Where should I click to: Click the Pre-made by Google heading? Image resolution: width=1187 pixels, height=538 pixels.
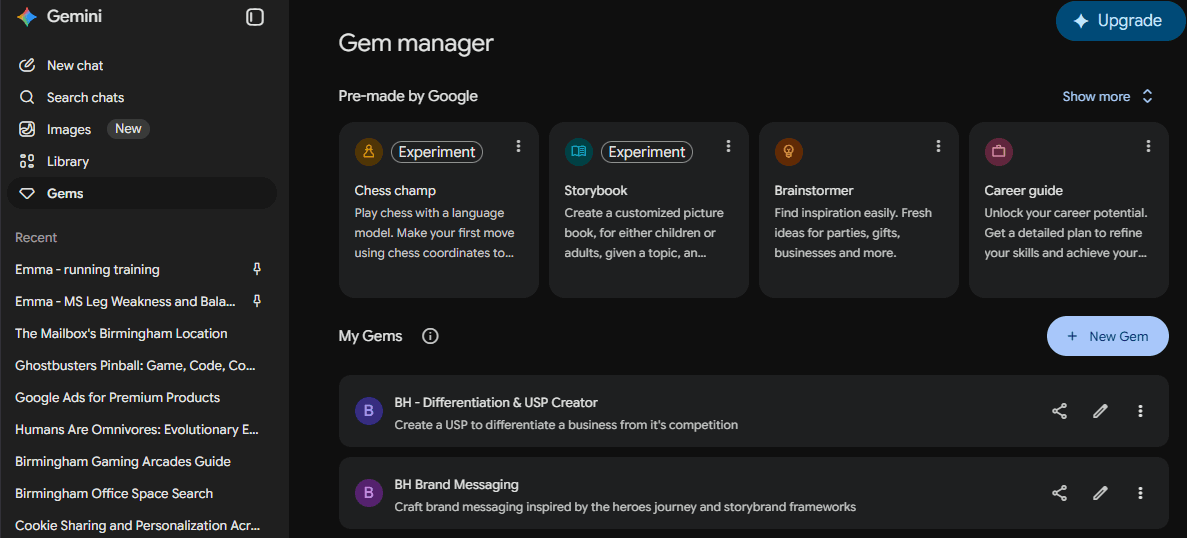tap(408, 96)
